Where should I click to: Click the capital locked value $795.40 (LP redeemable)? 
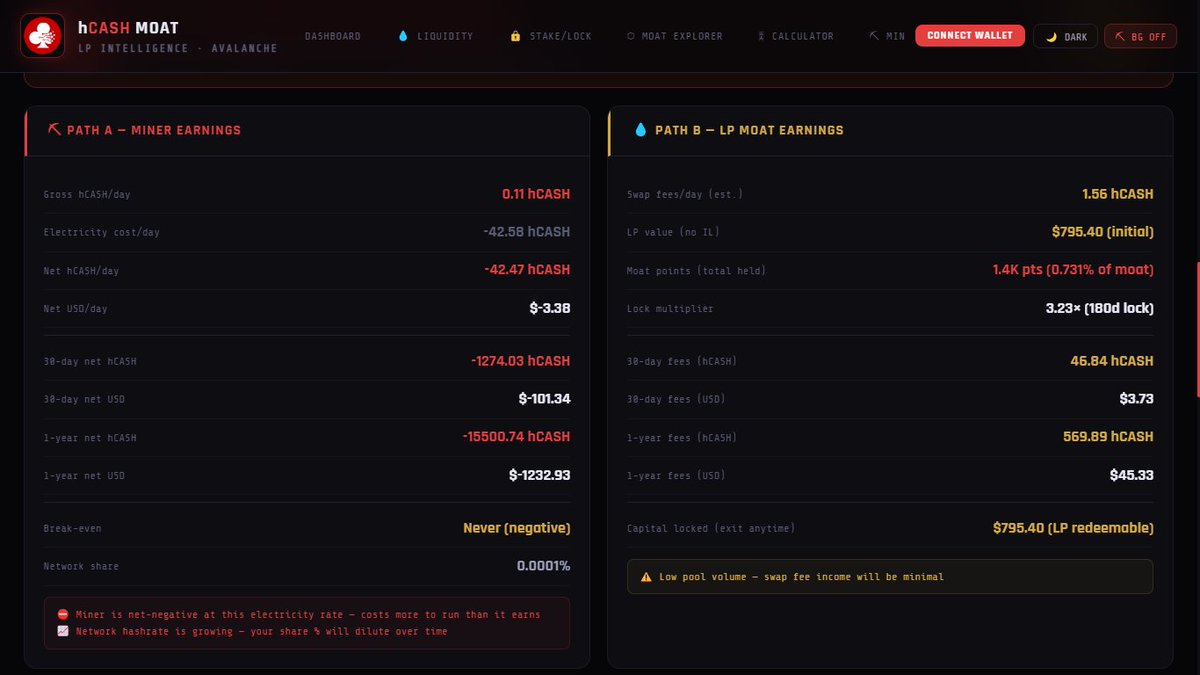[x=1073, y=528]
